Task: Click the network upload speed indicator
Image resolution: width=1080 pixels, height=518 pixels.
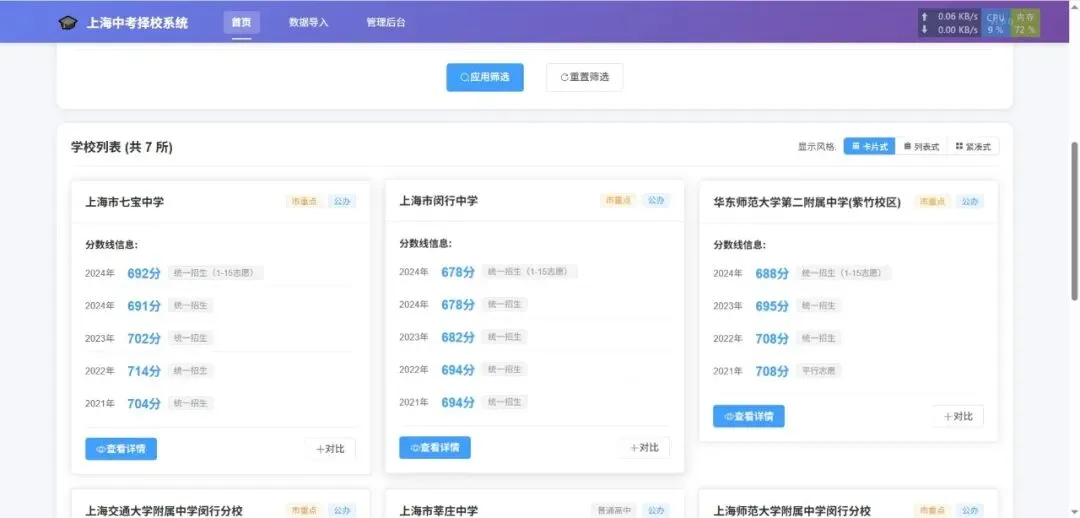Action: tap(949, 16)
